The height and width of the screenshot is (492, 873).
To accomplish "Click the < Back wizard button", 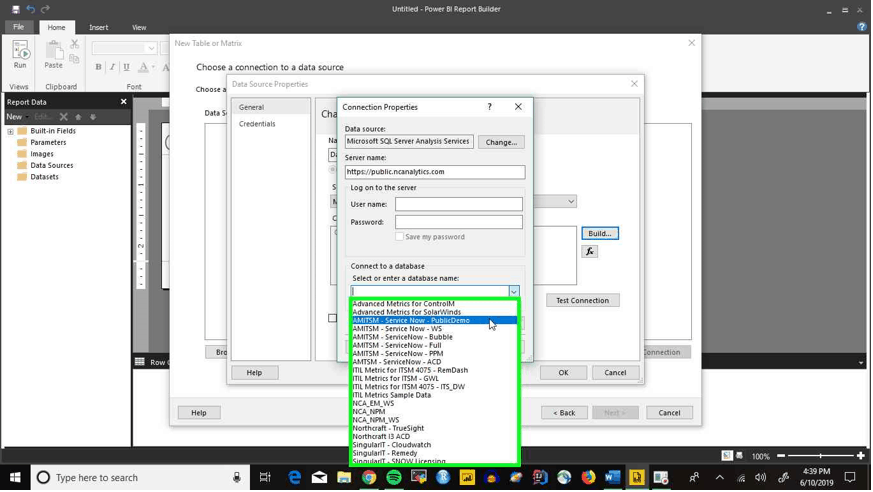I will [564, 413].
